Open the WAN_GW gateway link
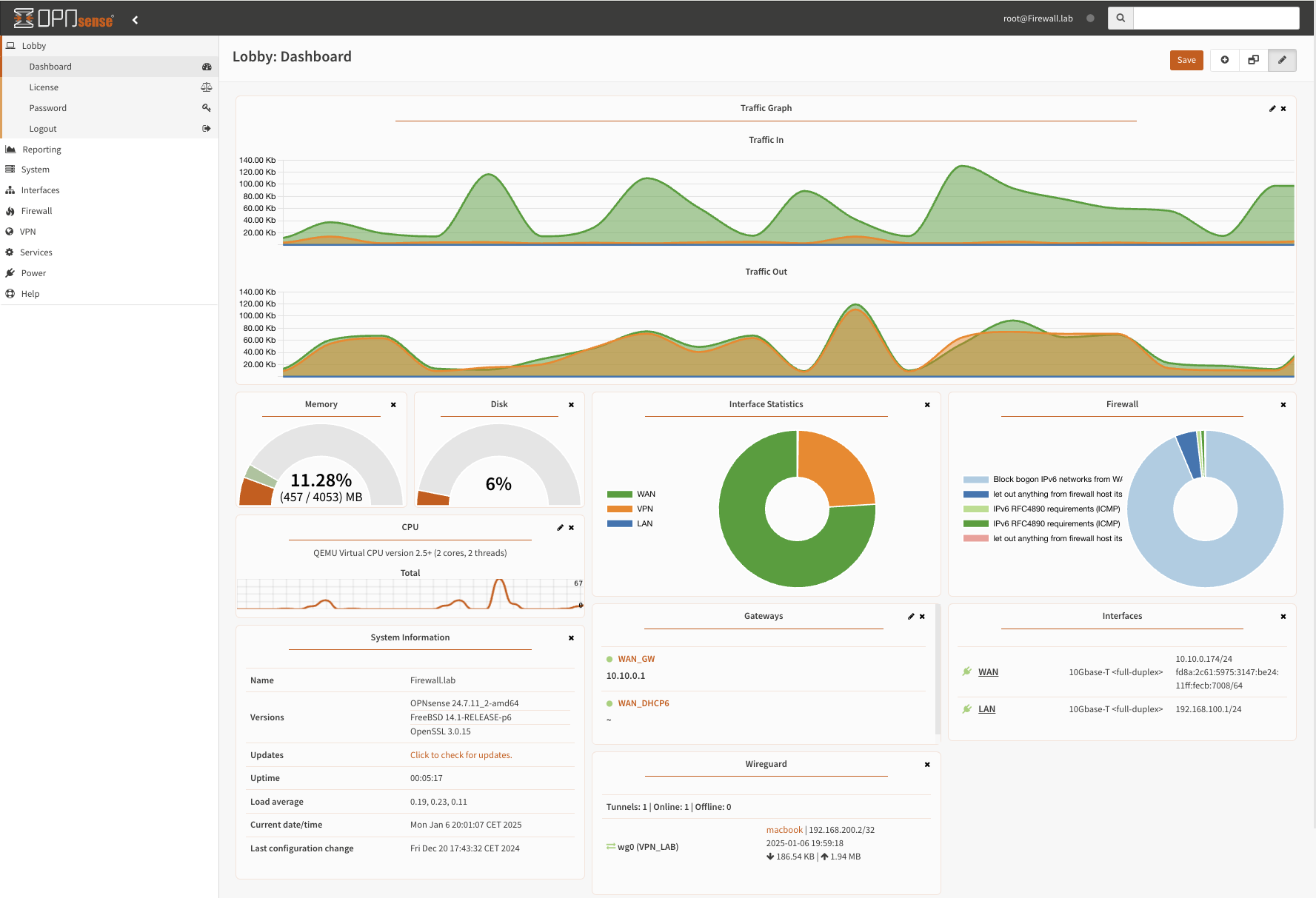This screenshot has width=1316, height=898. tap(636, 659)
